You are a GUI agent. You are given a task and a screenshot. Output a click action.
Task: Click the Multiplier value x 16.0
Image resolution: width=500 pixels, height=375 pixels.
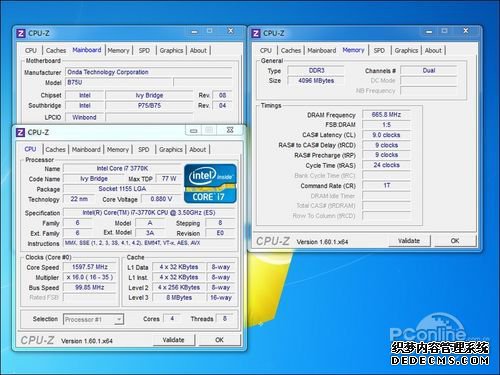tap(90, 277)
